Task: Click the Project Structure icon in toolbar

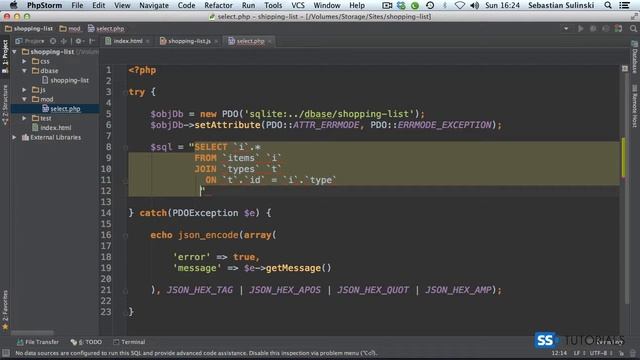Action: pyautogui.click(x=618, y=29)
